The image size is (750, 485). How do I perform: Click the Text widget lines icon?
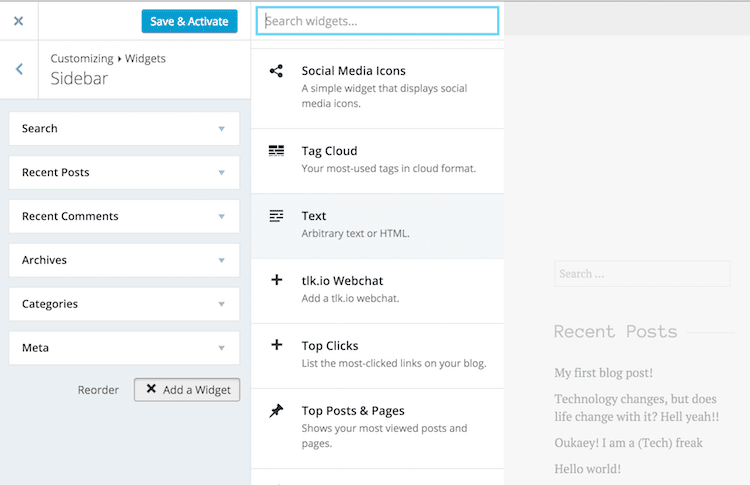276,216
